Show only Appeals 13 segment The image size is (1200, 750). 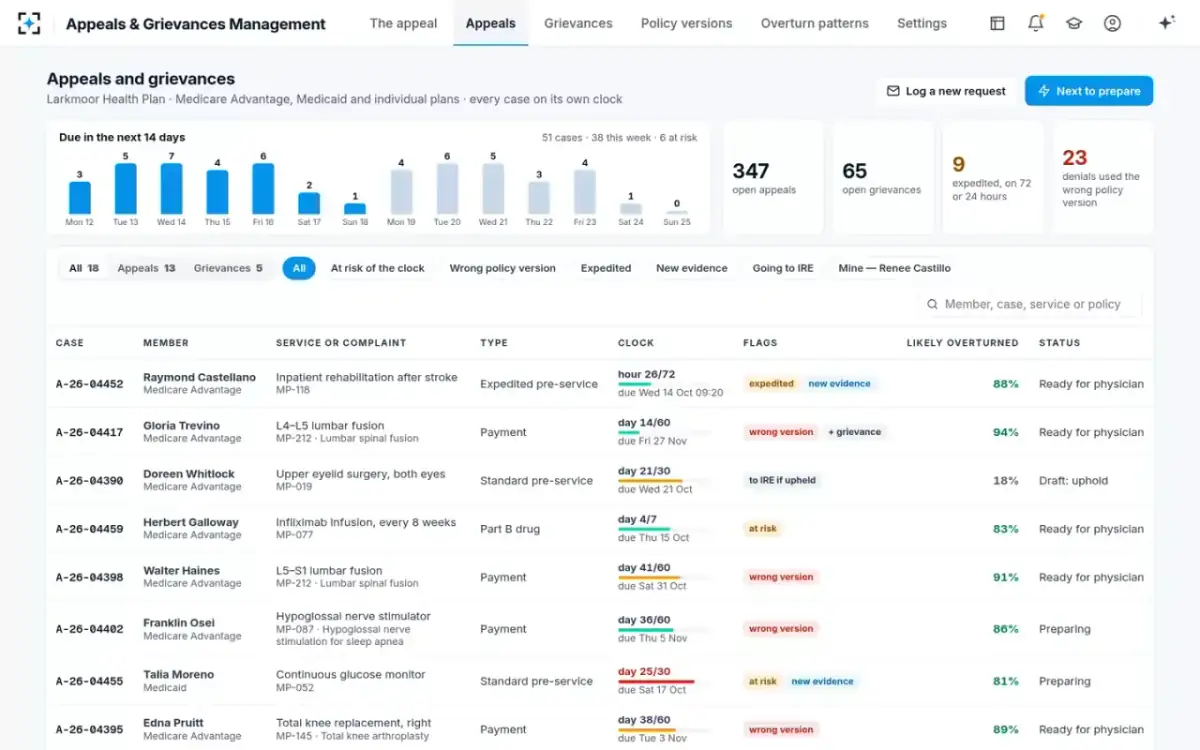point(146,268)
